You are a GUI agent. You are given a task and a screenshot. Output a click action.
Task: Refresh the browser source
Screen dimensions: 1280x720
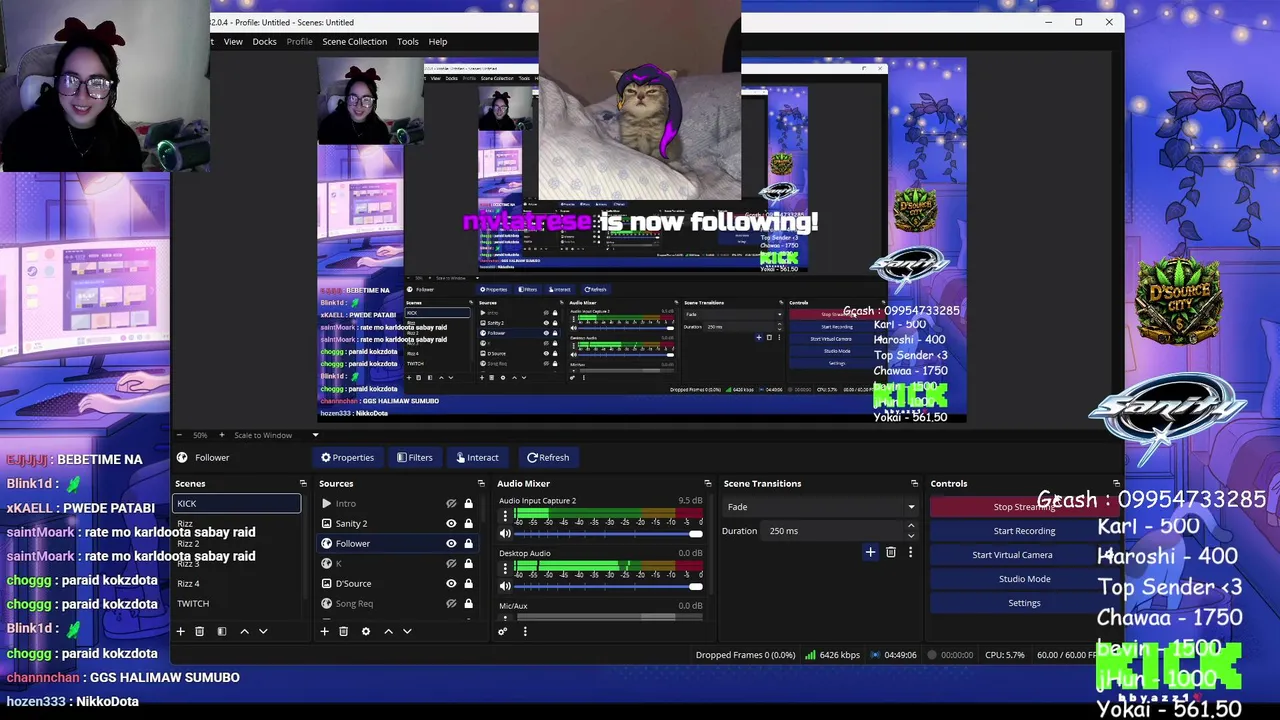click(548, 458)
